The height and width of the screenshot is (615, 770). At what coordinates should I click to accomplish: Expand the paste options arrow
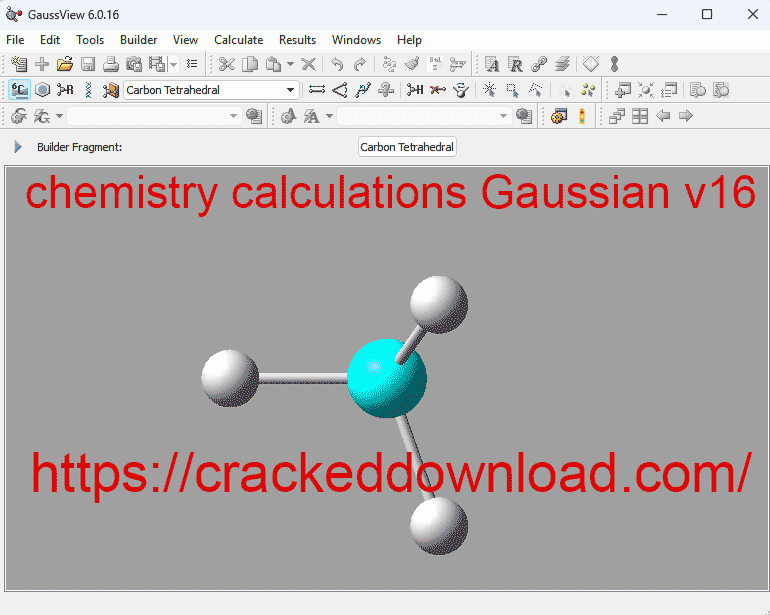tap(290, 64)
